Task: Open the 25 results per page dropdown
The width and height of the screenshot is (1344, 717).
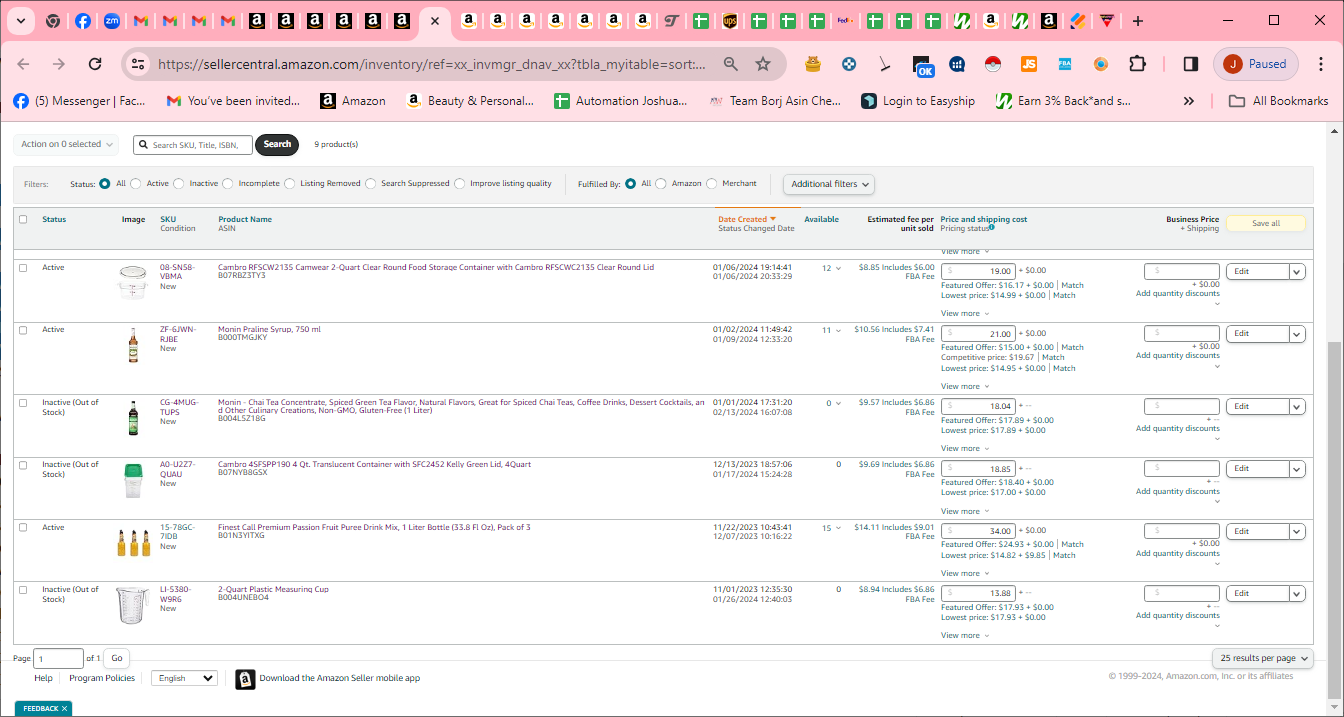Action: 1264,658
